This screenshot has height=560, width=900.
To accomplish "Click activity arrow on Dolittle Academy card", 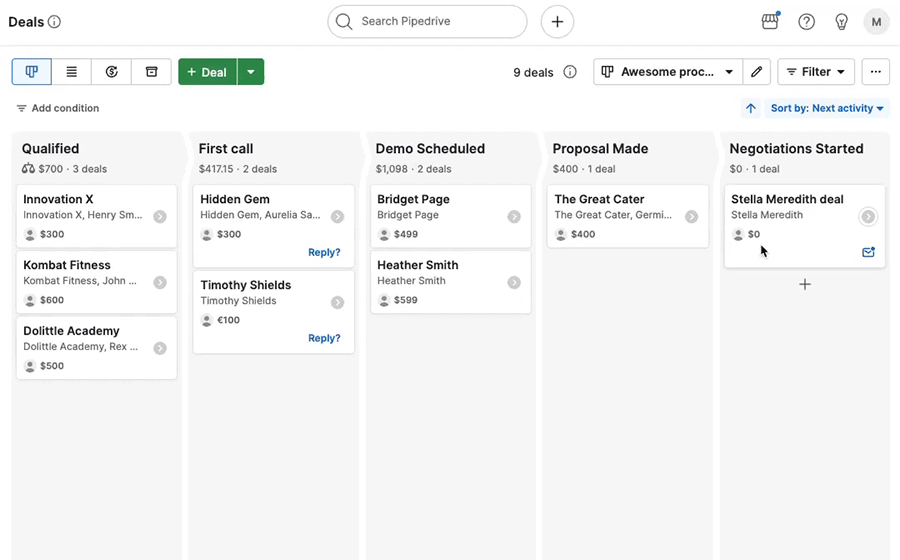I will coord(160,348).
